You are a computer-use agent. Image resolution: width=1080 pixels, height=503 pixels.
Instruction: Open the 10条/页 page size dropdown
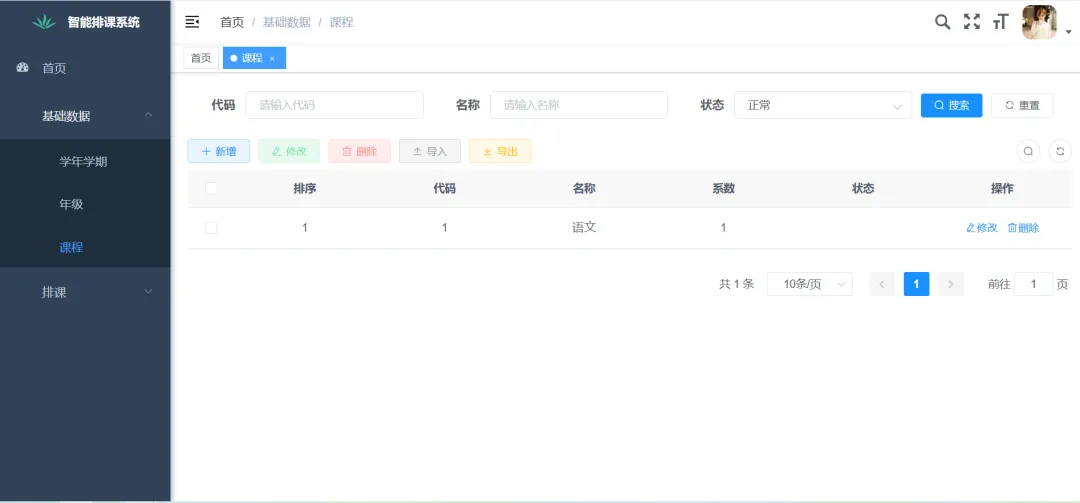point(809,284)
